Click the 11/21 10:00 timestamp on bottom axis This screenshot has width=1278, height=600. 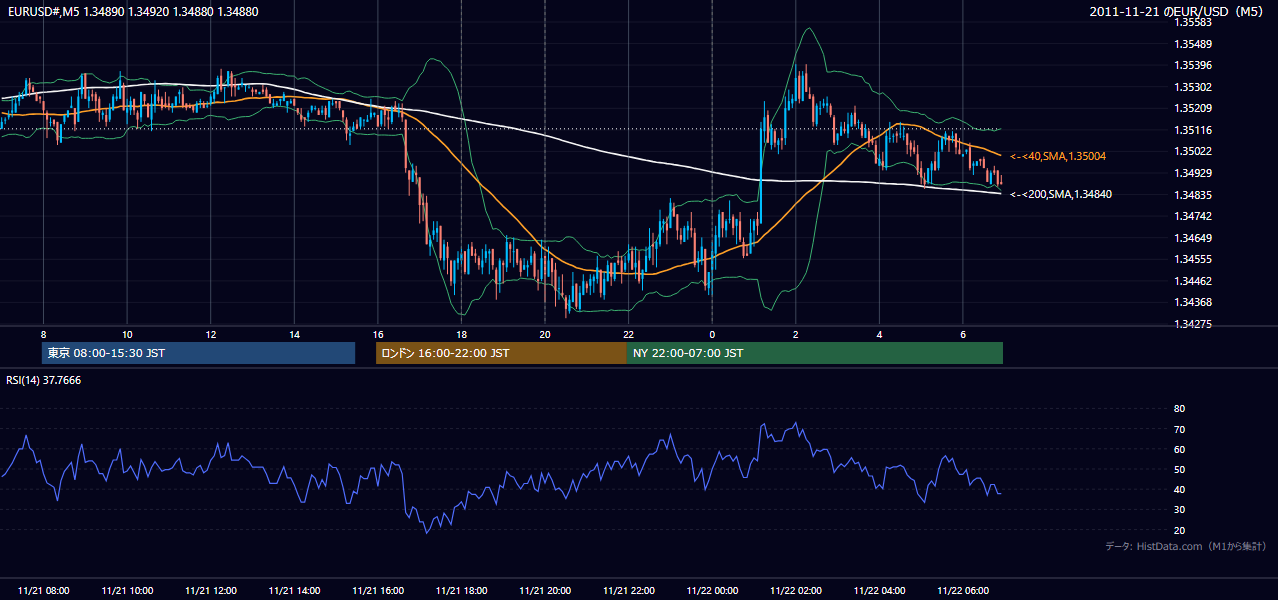[127, 591]
